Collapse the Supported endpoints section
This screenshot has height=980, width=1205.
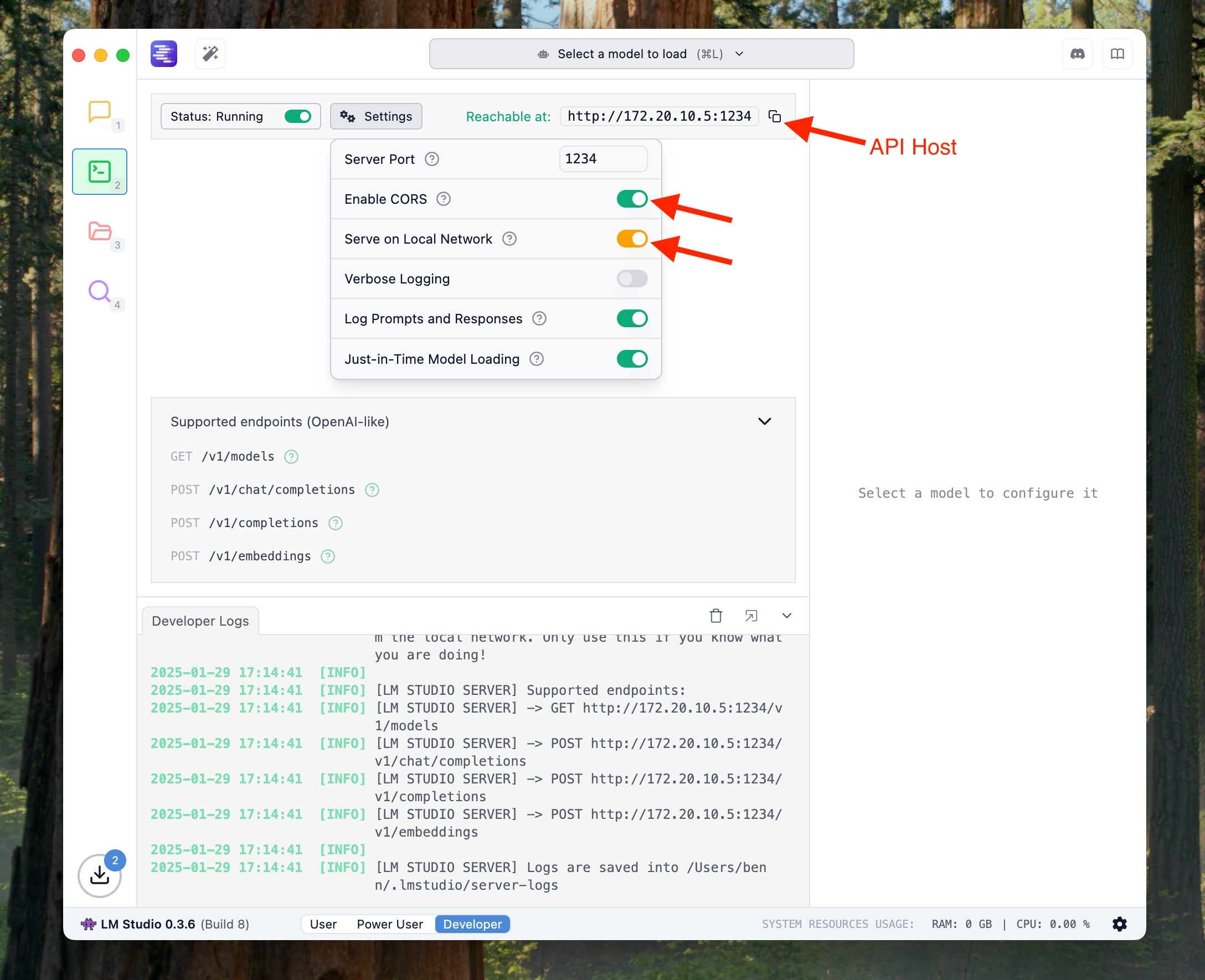(764, 422)
